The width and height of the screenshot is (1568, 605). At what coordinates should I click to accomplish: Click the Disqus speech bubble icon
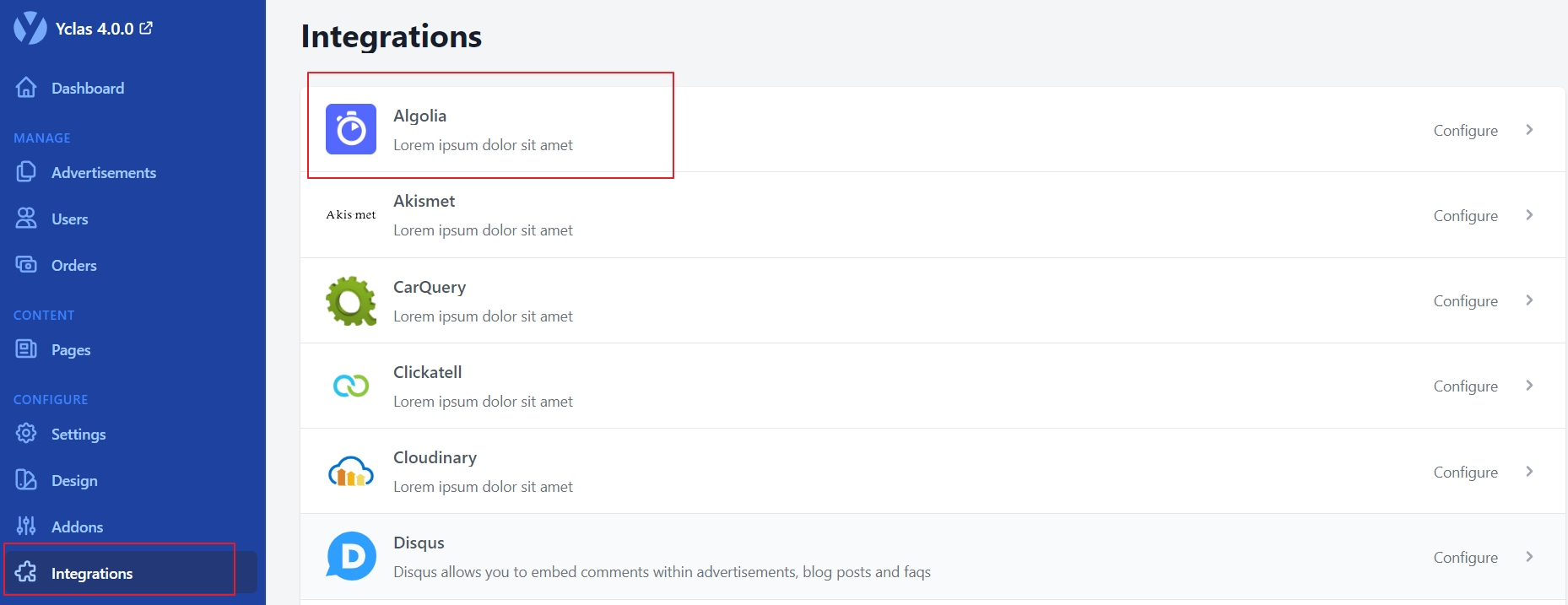click(350, 555)
